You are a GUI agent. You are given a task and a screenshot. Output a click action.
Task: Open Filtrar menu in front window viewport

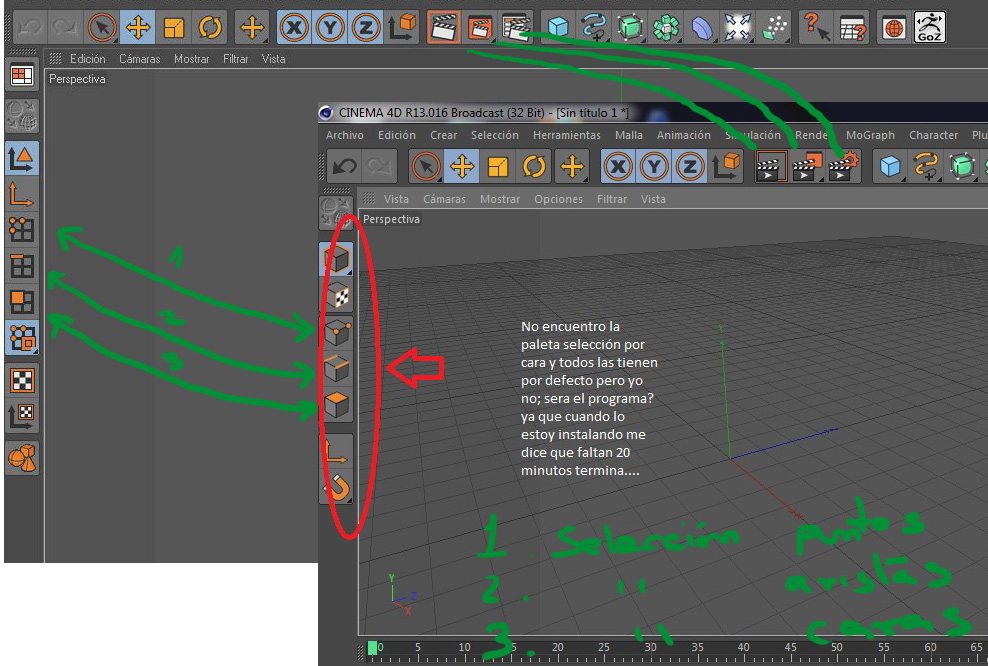pos(612,199)
